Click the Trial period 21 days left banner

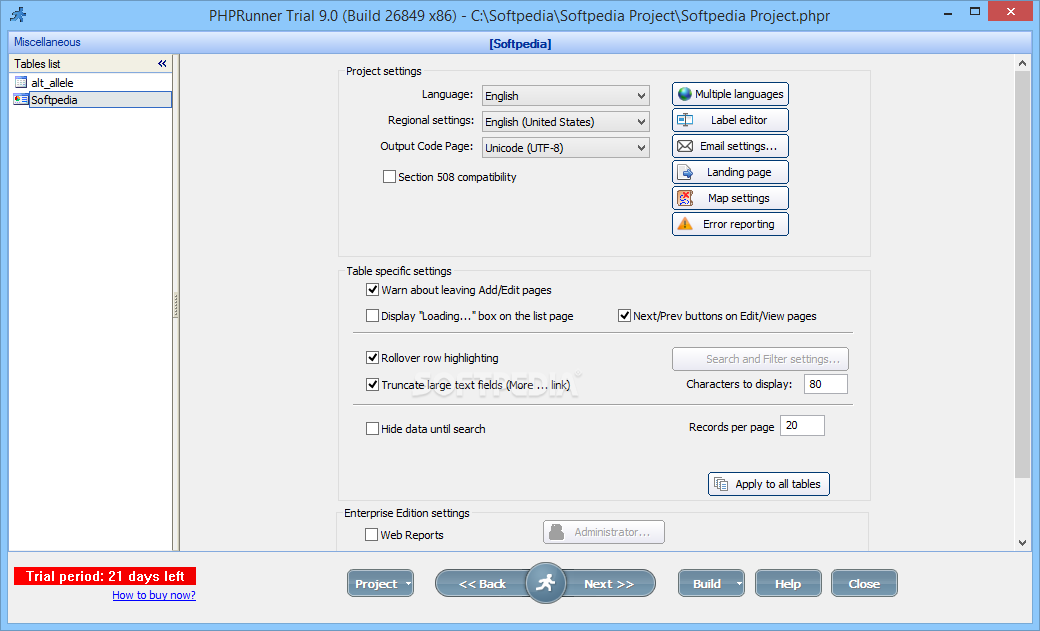(x=105, y=576)
